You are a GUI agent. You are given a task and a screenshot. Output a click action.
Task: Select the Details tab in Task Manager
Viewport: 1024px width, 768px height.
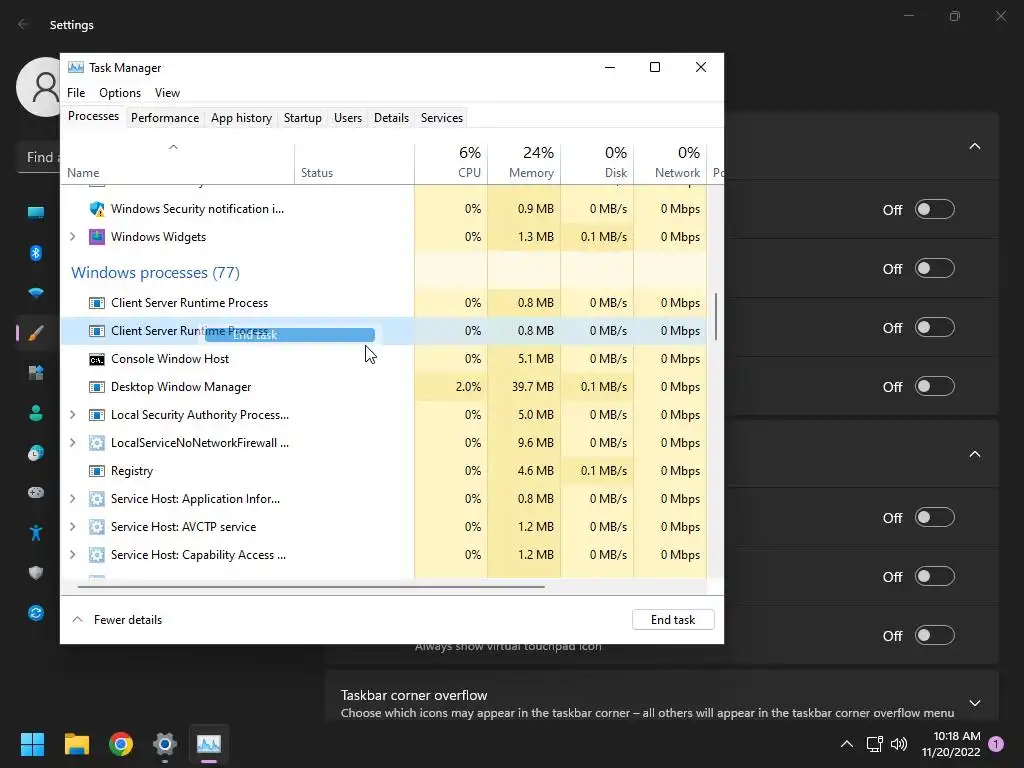[391, 118]
